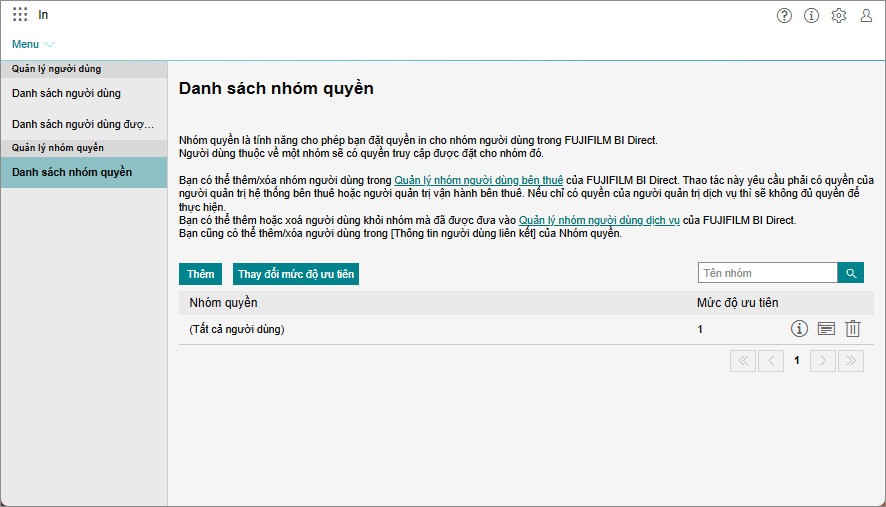Viewport: 886px width, 507px height.
Task: Open the settings gear icon
Action: [839, 15]
